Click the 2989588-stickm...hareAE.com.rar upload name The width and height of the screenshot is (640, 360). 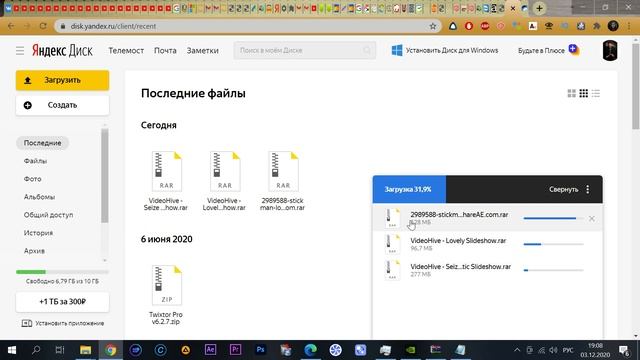click(x=459, y=215)
